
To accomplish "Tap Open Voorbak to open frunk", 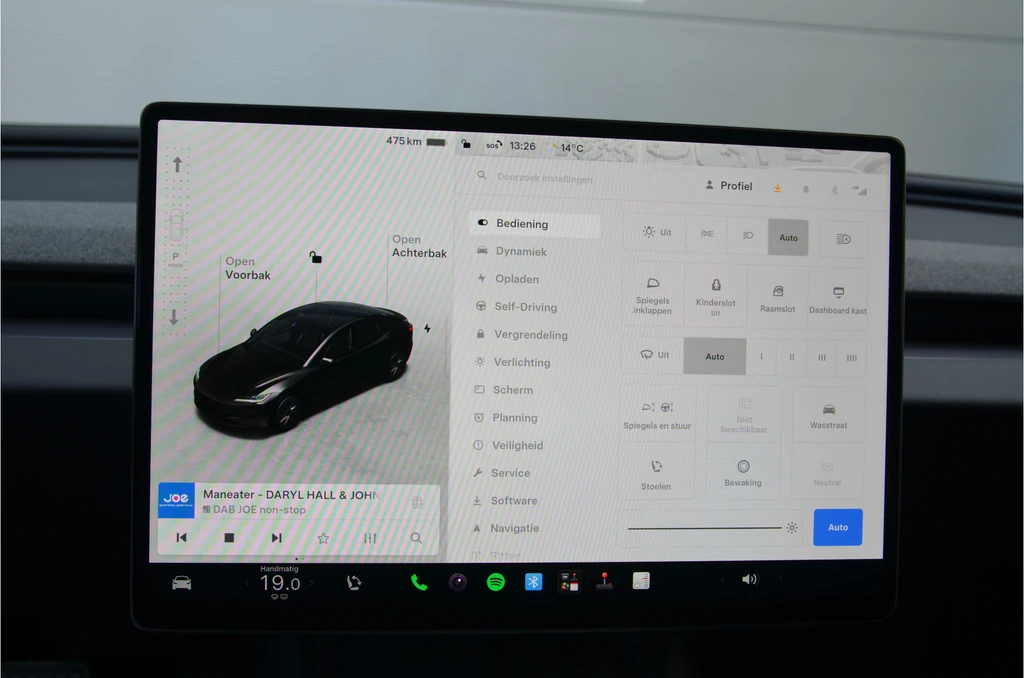I will click(248, 268).
